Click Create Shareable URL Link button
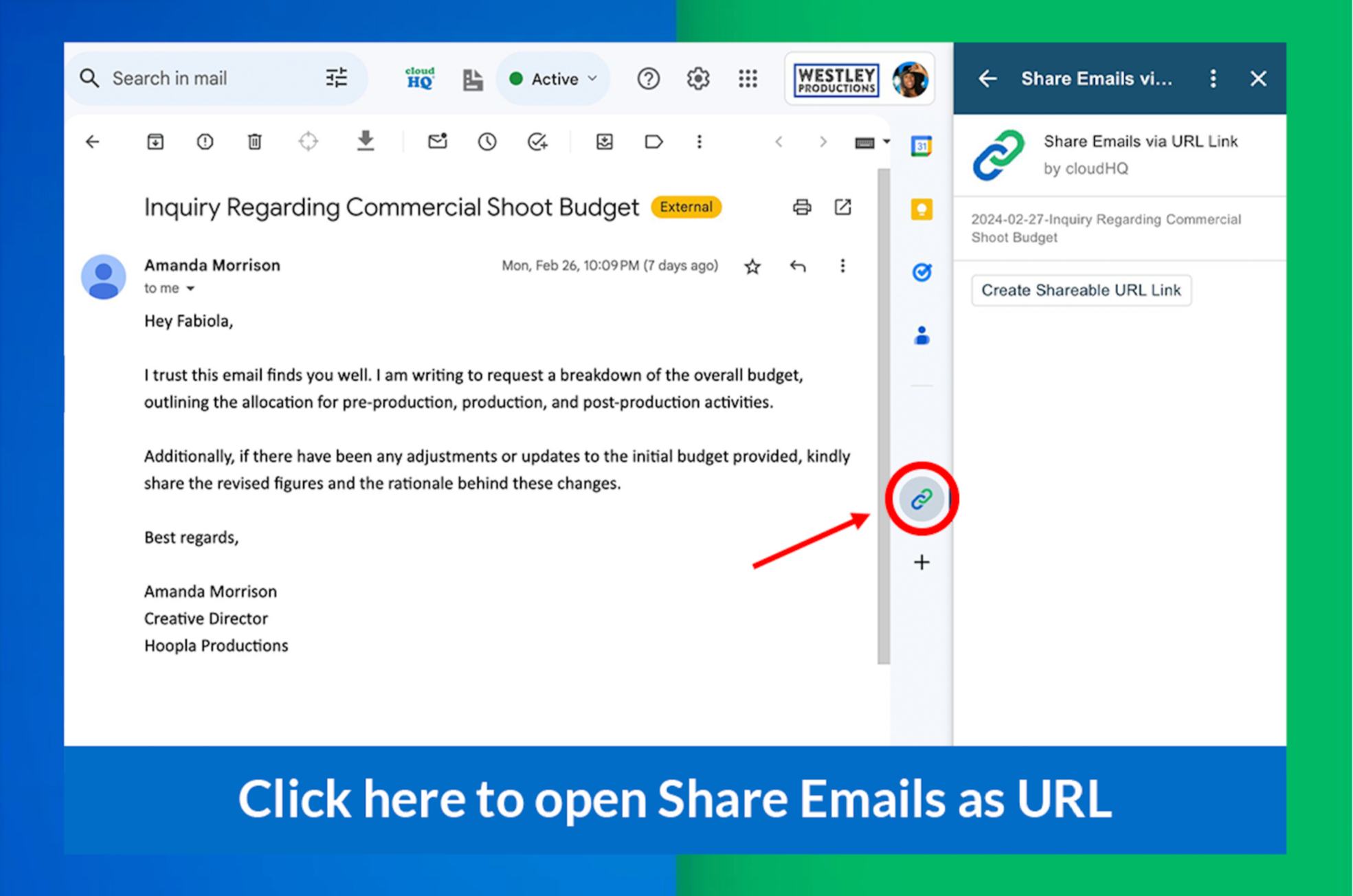The height and width of the screenshot is (896, 1353). 1081,290
